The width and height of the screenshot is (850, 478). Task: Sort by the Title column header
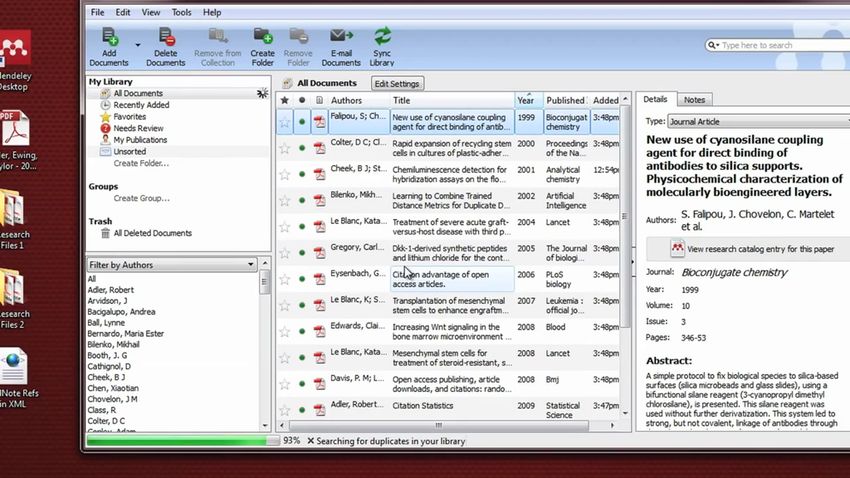pyautogui.click(x=452, y=100)
